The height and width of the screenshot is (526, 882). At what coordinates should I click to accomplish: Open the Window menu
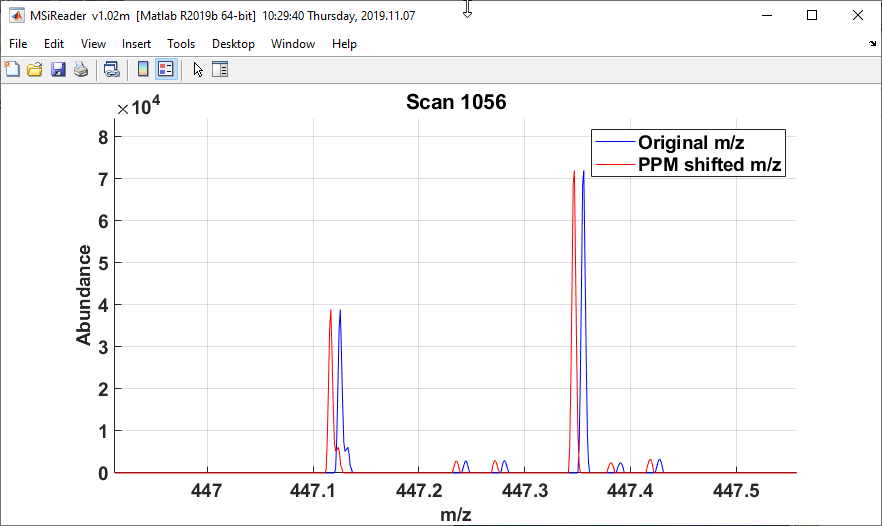(x=293, y=44)
